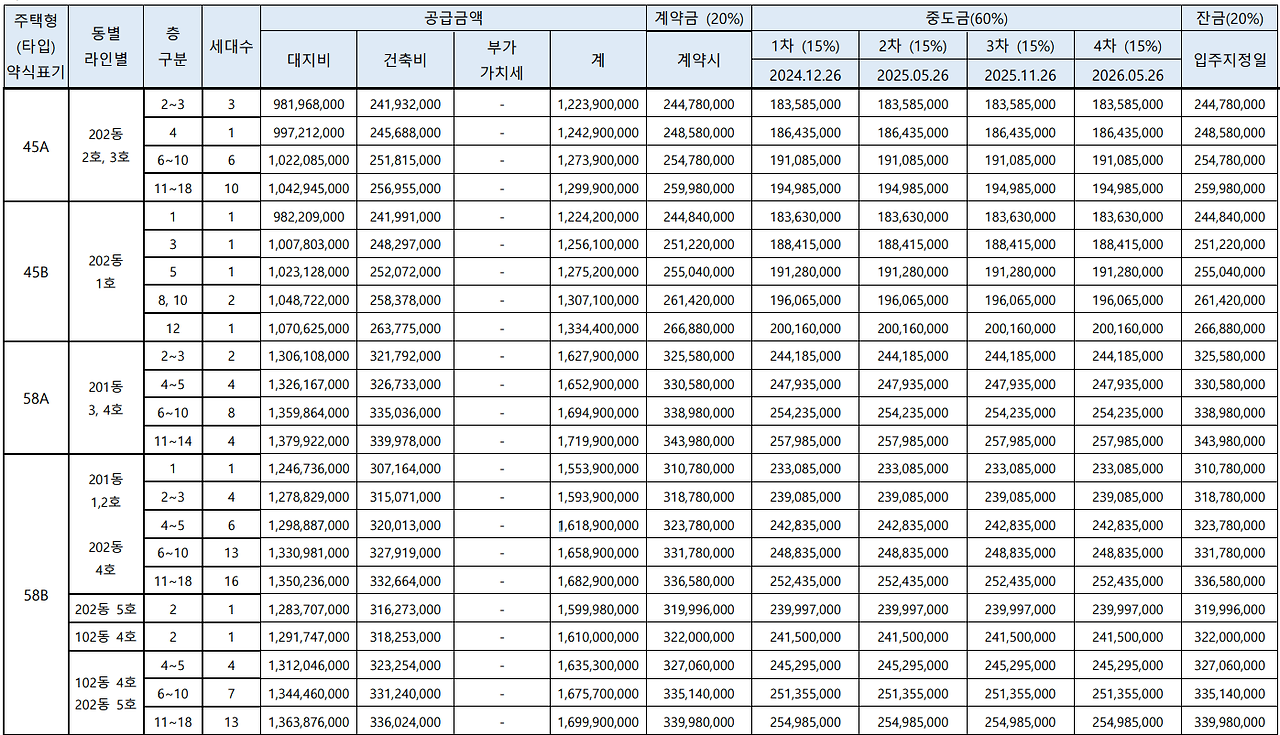The image size is (1280, 735).
Task: Click the date 2026.05.26
Action: pyautogui.click(x=1127, y=75)
